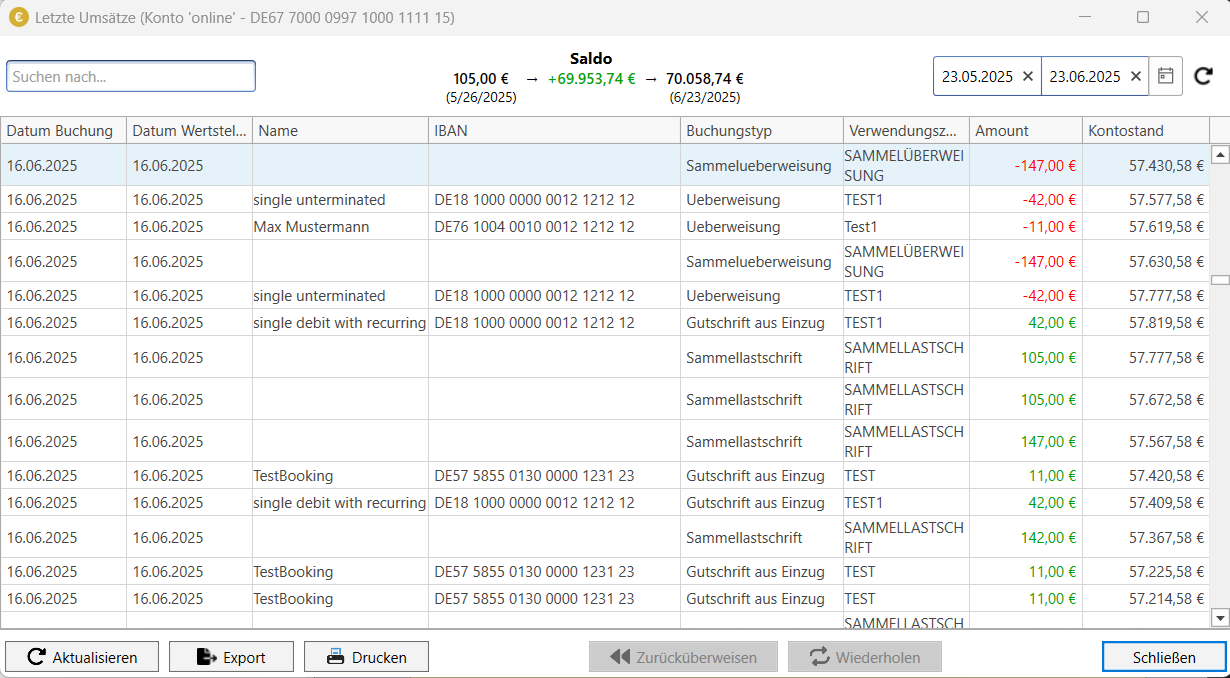Sort by Datum Buchung column header
Viewport: 1230px width, 678px height.
(63, 130)
